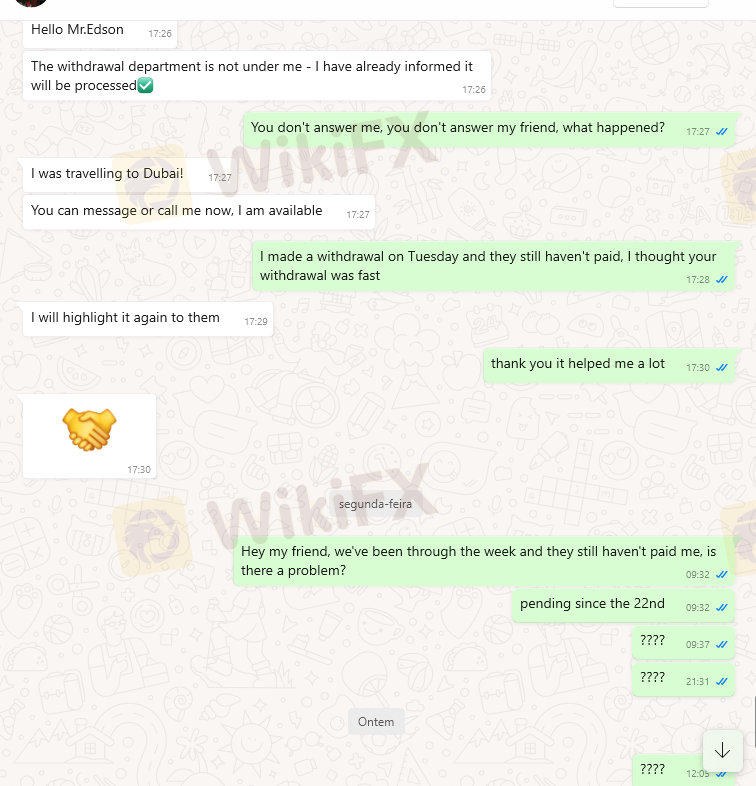Click the profile avatar at top left
This screenshot has height=786, width=756.
(31, 3)
